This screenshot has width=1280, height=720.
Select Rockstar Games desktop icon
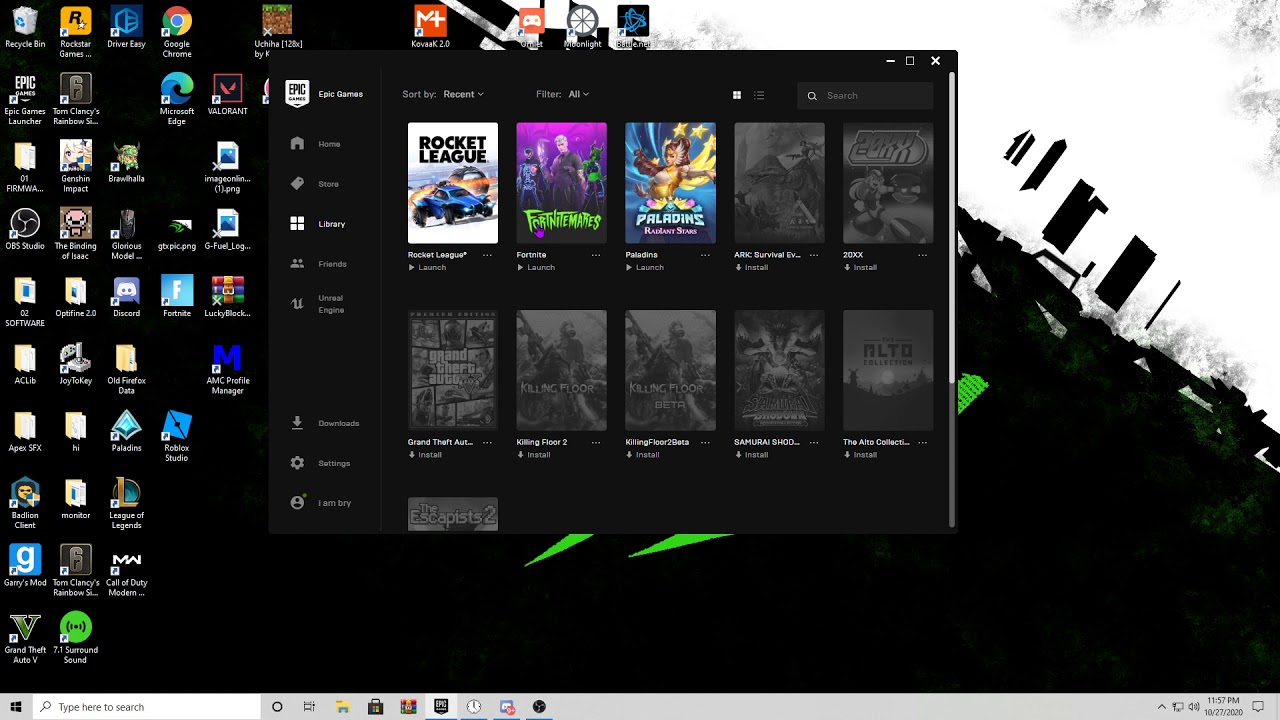(x=75, y=32)
